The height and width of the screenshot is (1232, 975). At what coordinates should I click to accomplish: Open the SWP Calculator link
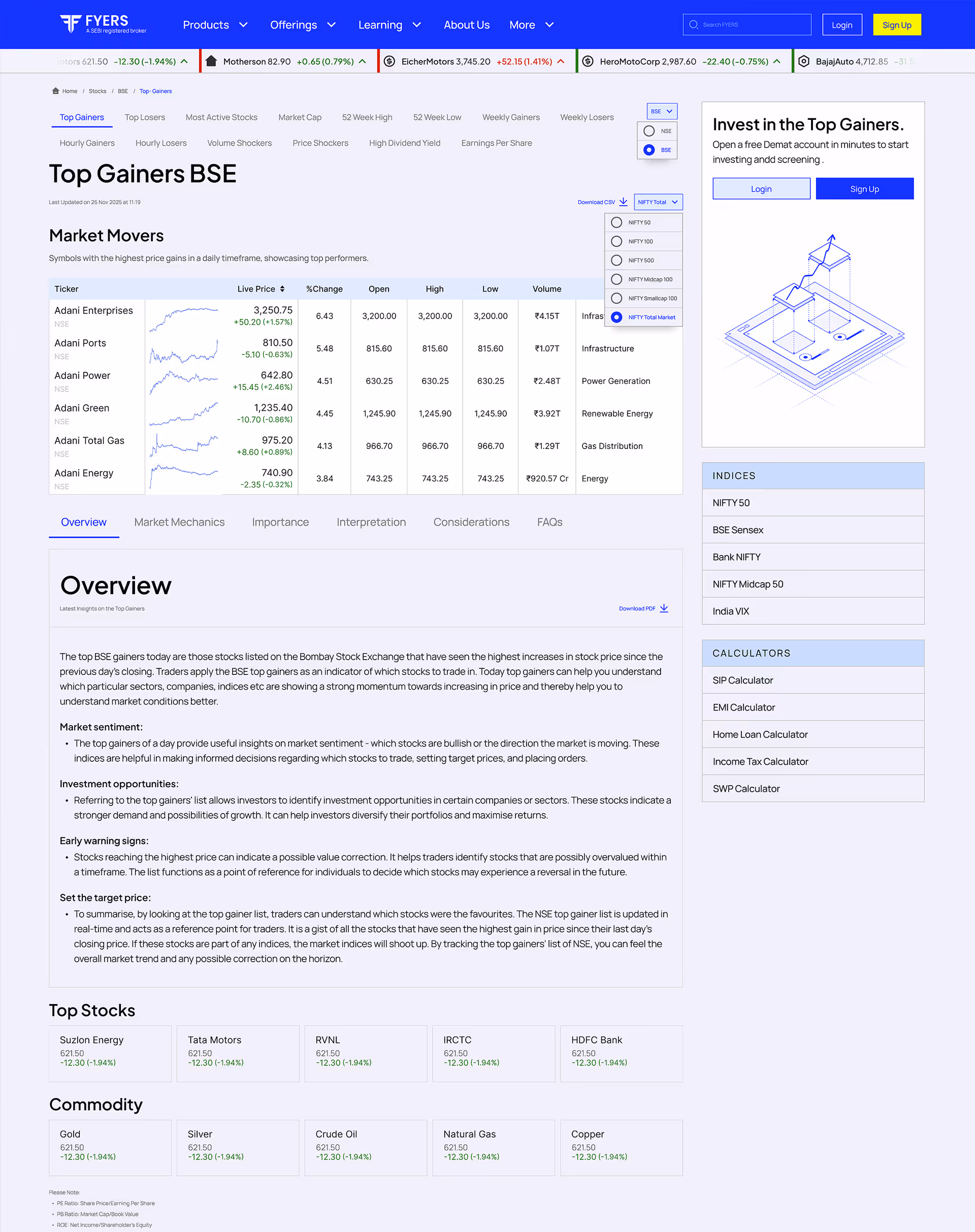pos(745,789)
